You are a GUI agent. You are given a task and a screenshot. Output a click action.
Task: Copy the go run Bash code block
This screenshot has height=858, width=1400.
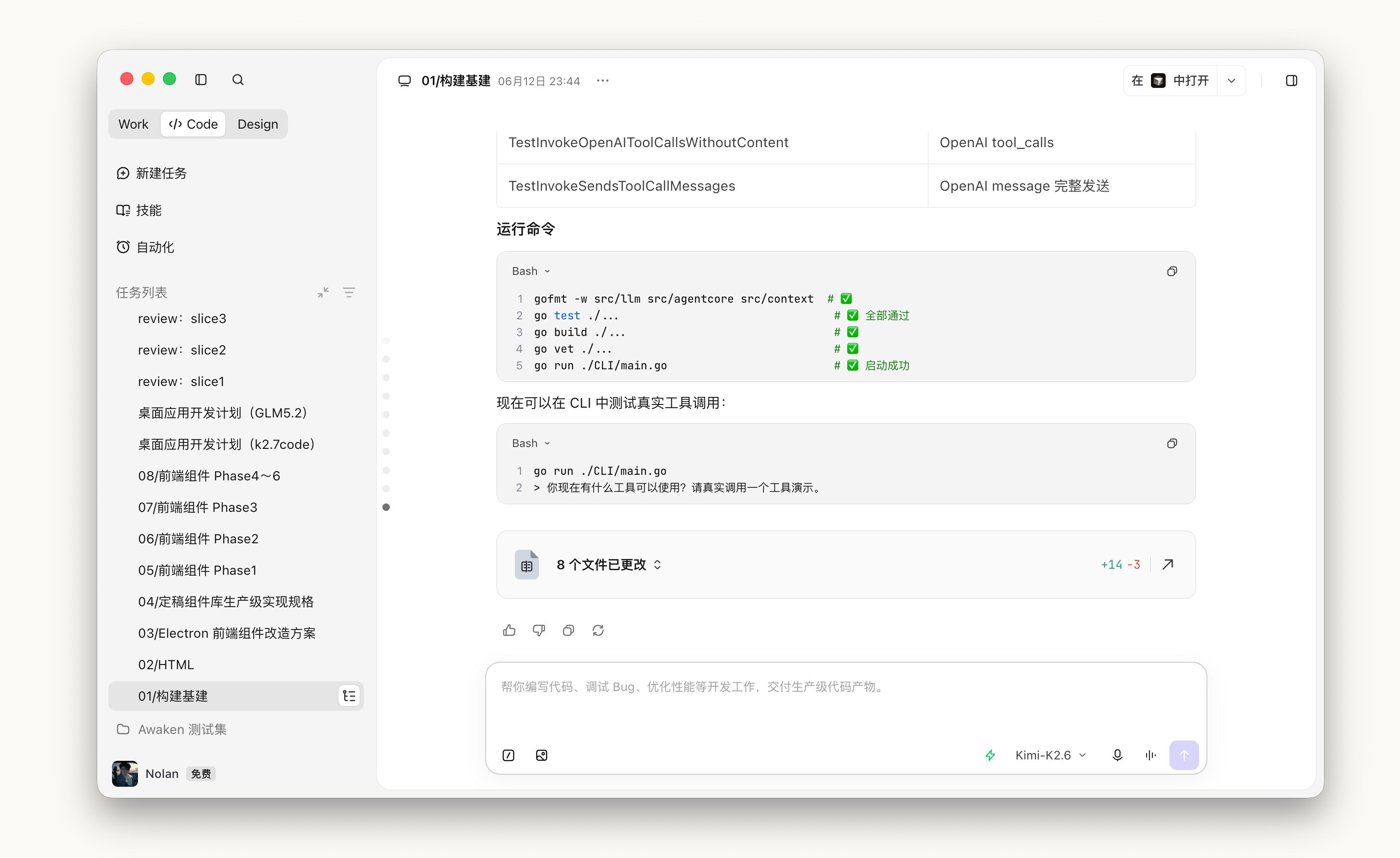click(x=1172, y=443)
